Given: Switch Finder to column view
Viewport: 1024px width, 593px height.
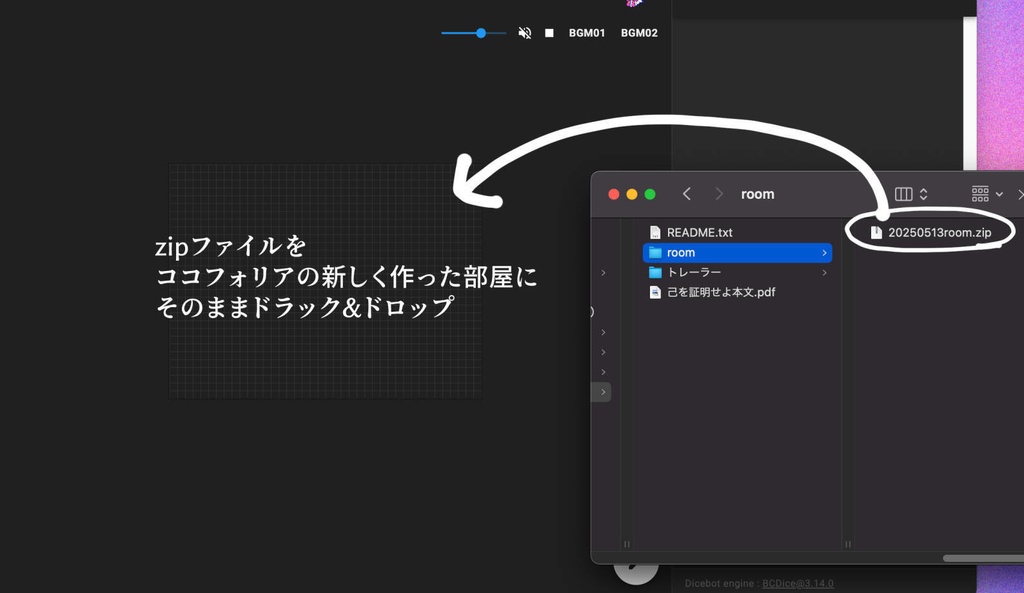Looking at the screenshot, I should 902,193.
